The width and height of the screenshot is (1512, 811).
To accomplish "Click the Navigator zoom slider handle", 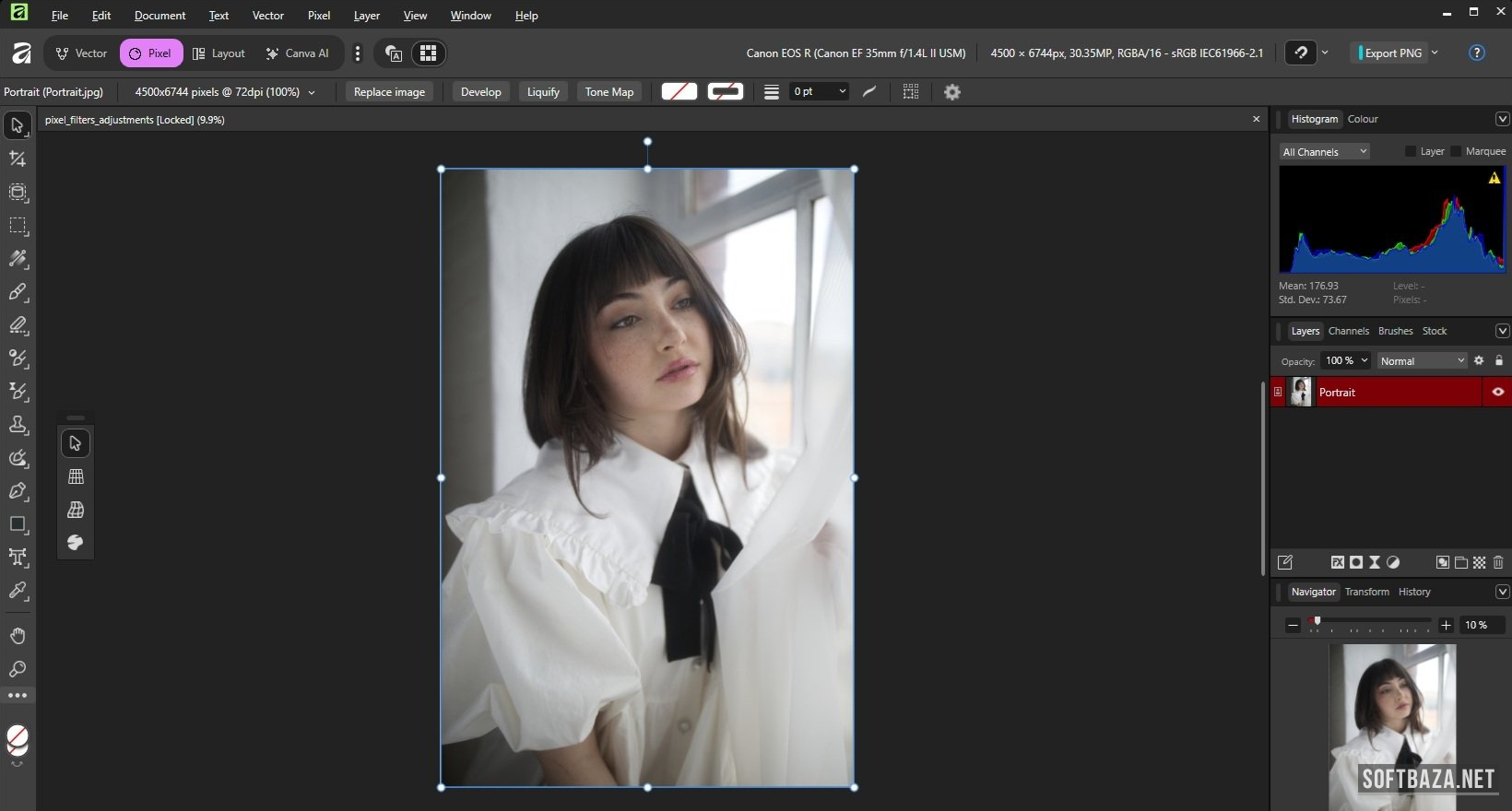I will click(1317, 622).
